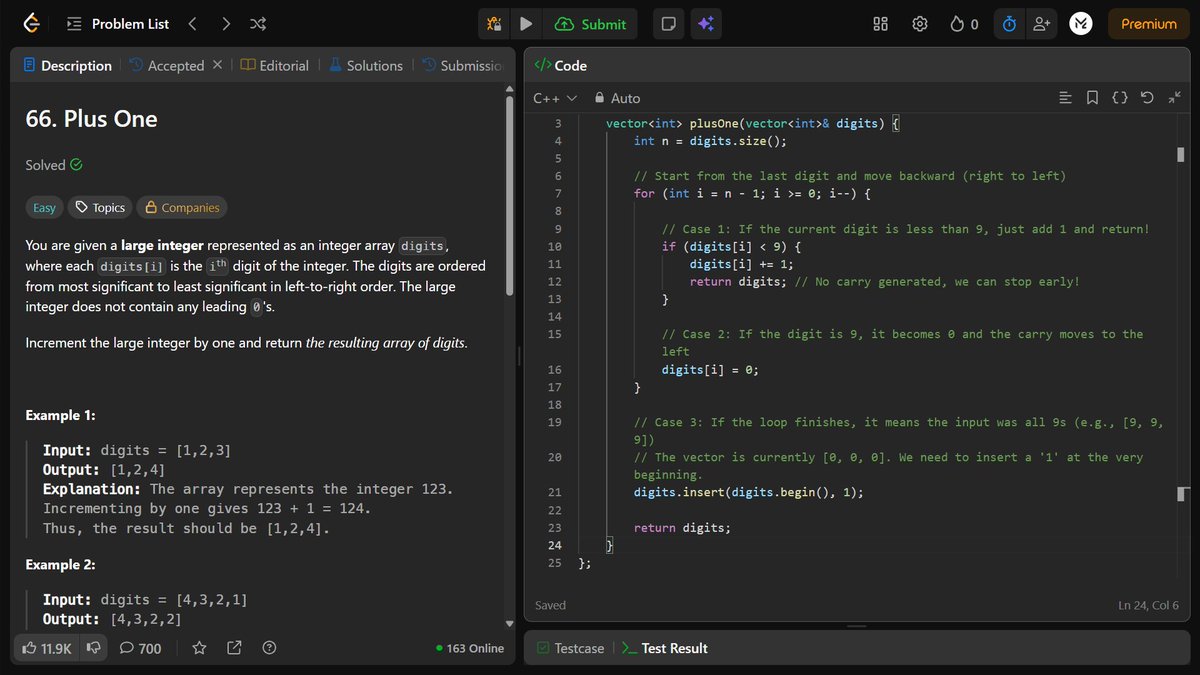Switch to the Description tab

coord(67,66)
